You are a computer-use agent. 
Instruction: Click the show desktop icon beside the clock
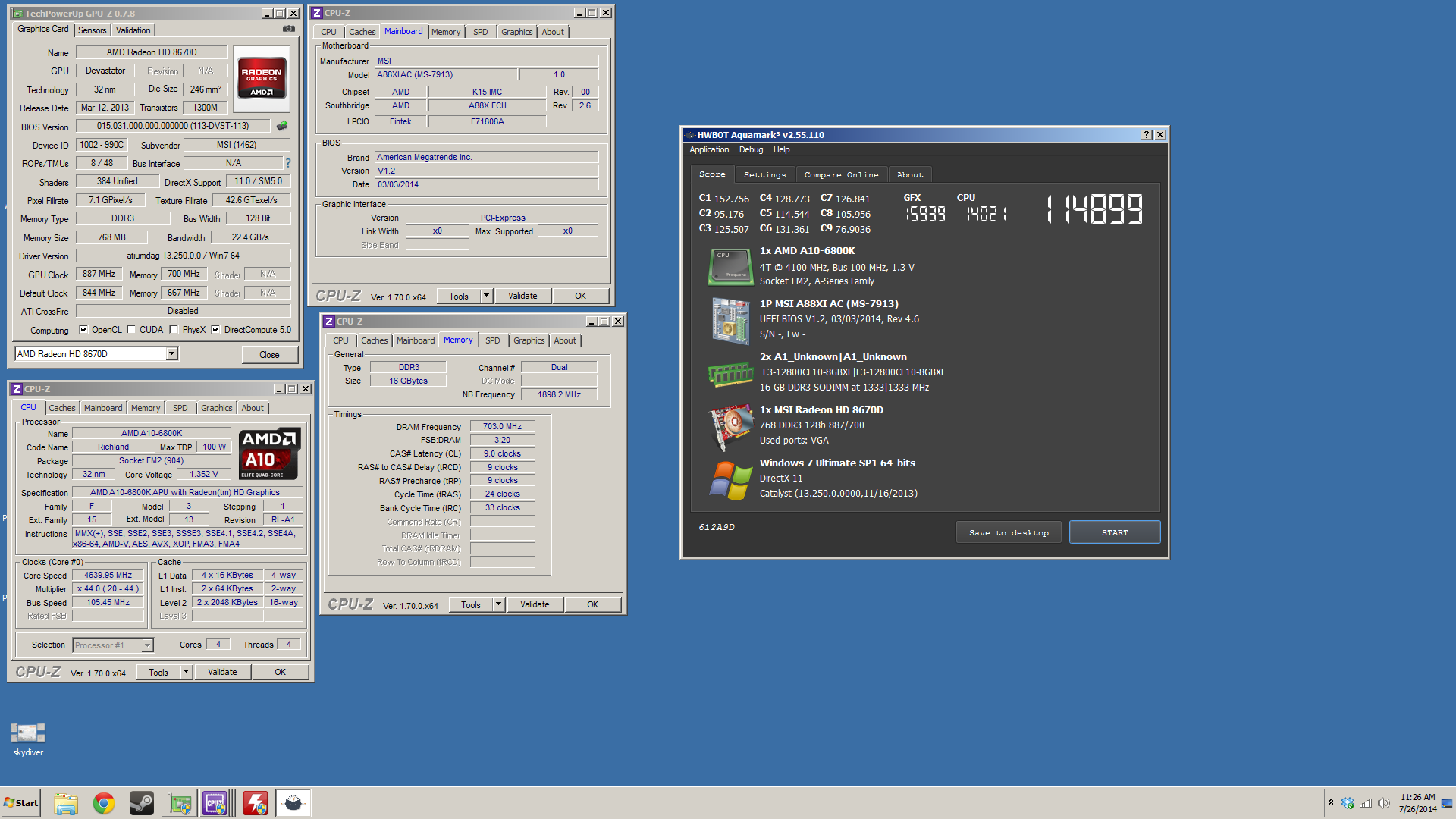click(x=1447, y=803)
